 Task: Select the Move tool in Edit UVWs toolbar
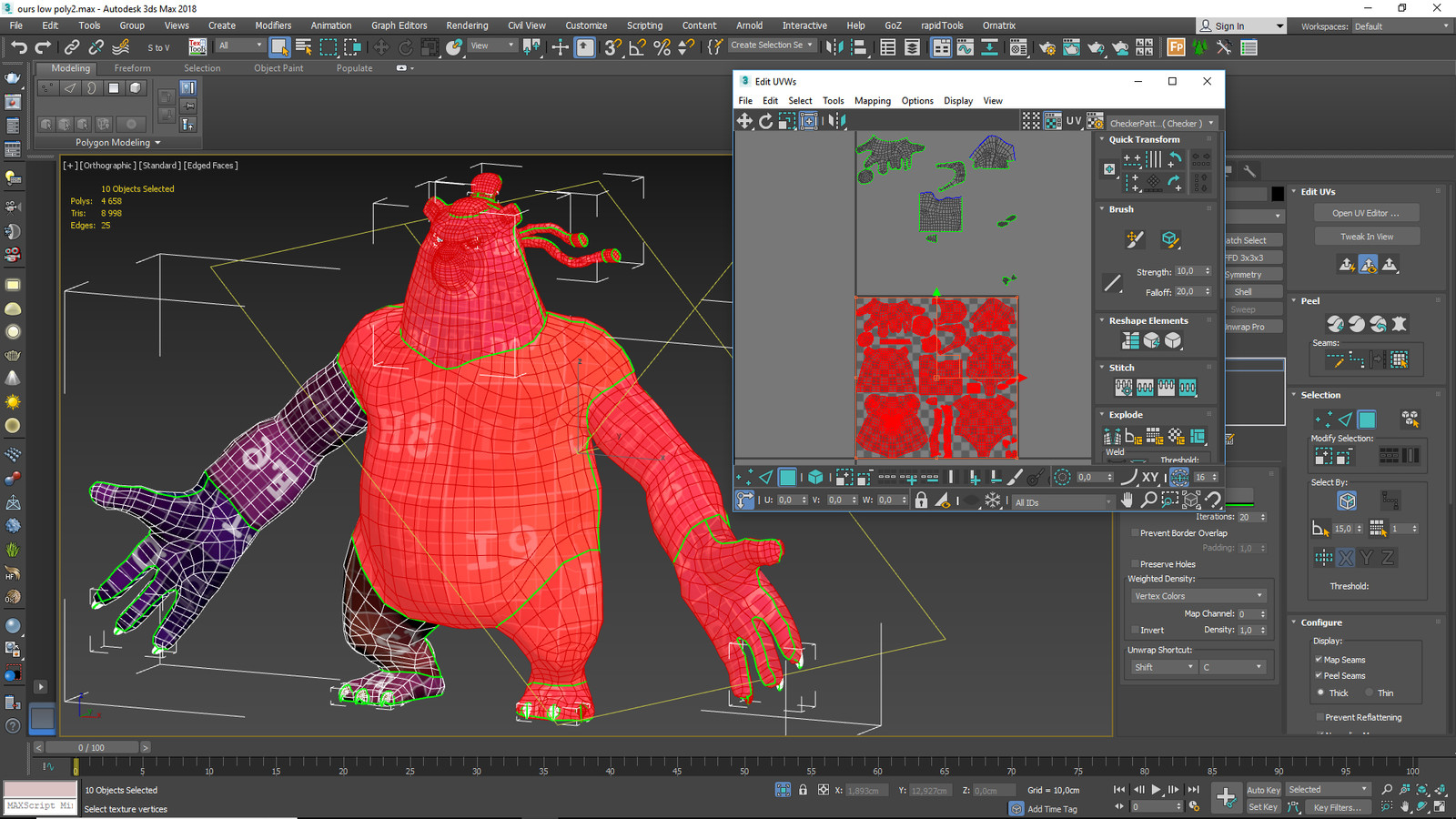click(744, 121)
